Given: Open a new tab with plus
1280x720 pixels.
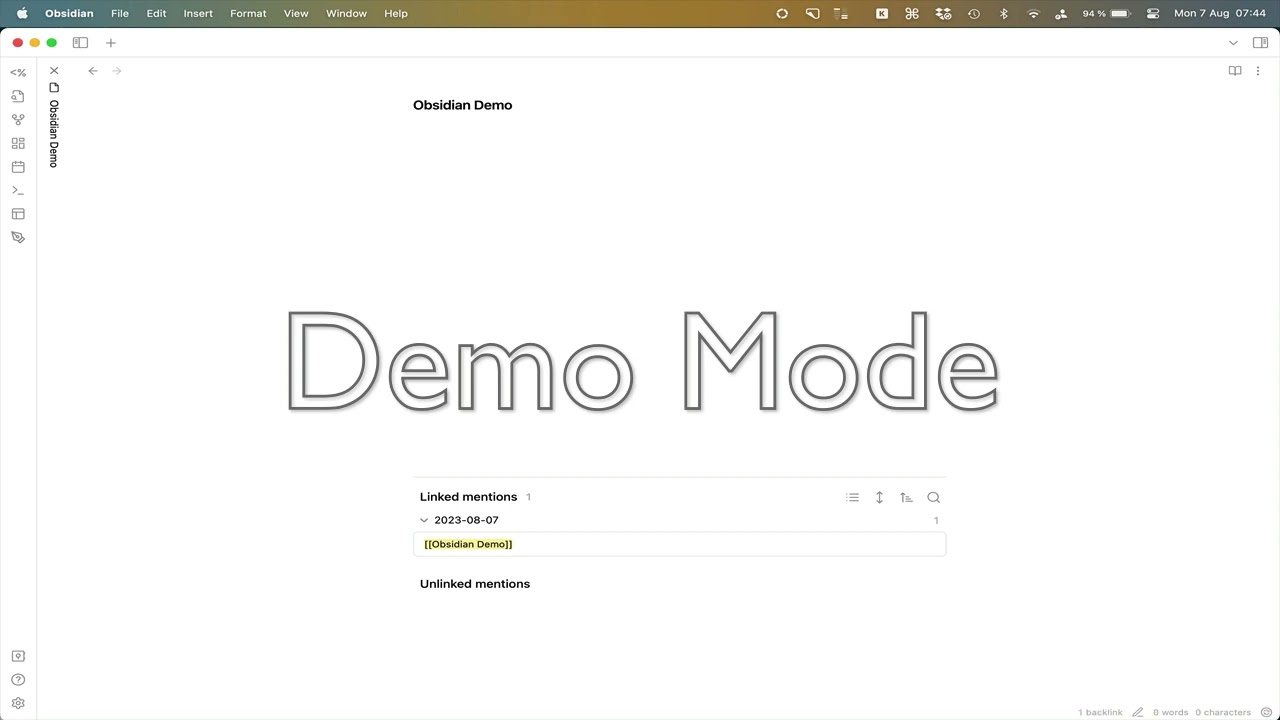Looking at the screenshot, I should 111,43.
